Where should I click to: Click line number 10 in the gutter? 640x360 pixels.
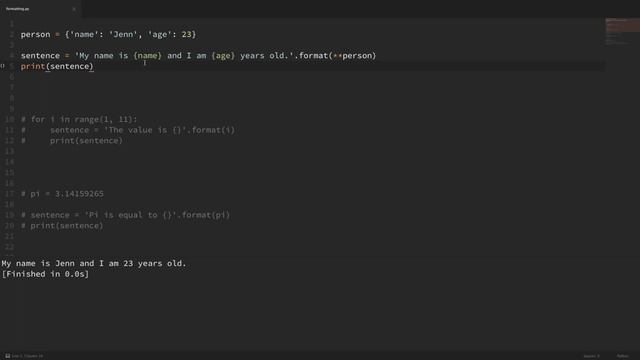click(x=9, y=120)
